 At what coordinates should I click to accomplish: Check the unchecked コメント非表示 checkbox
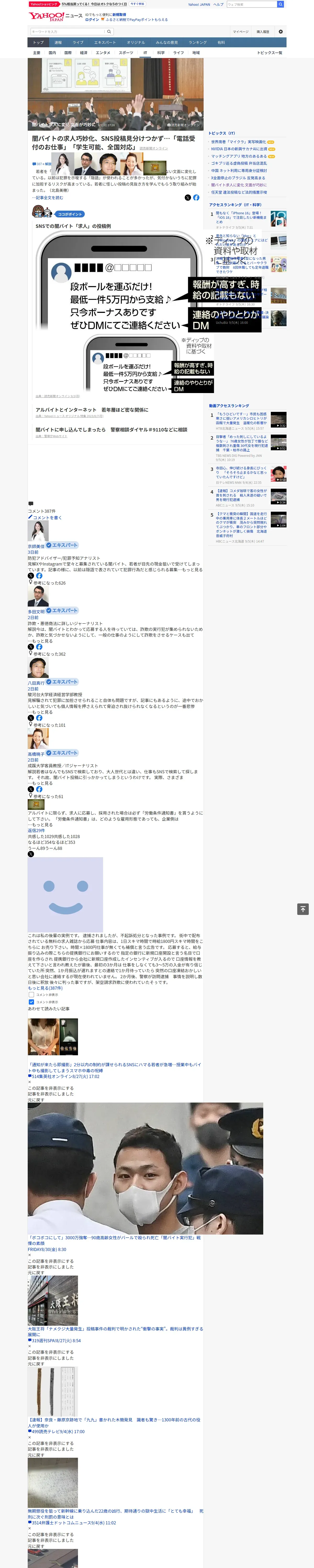31,995
